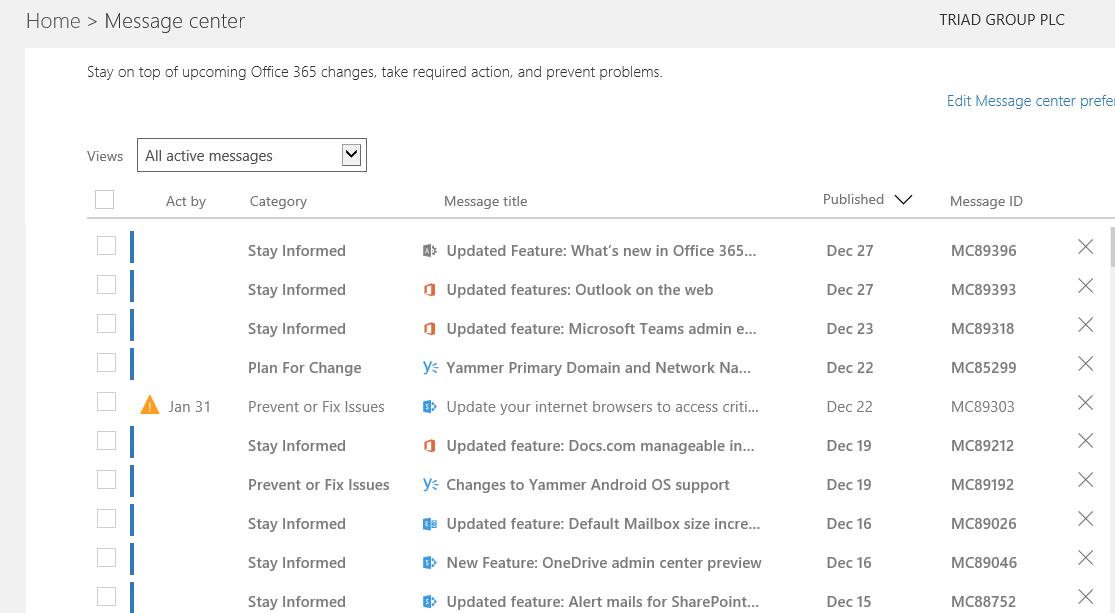Dismiss message MC89026 with its X

tap(1085, 519)
